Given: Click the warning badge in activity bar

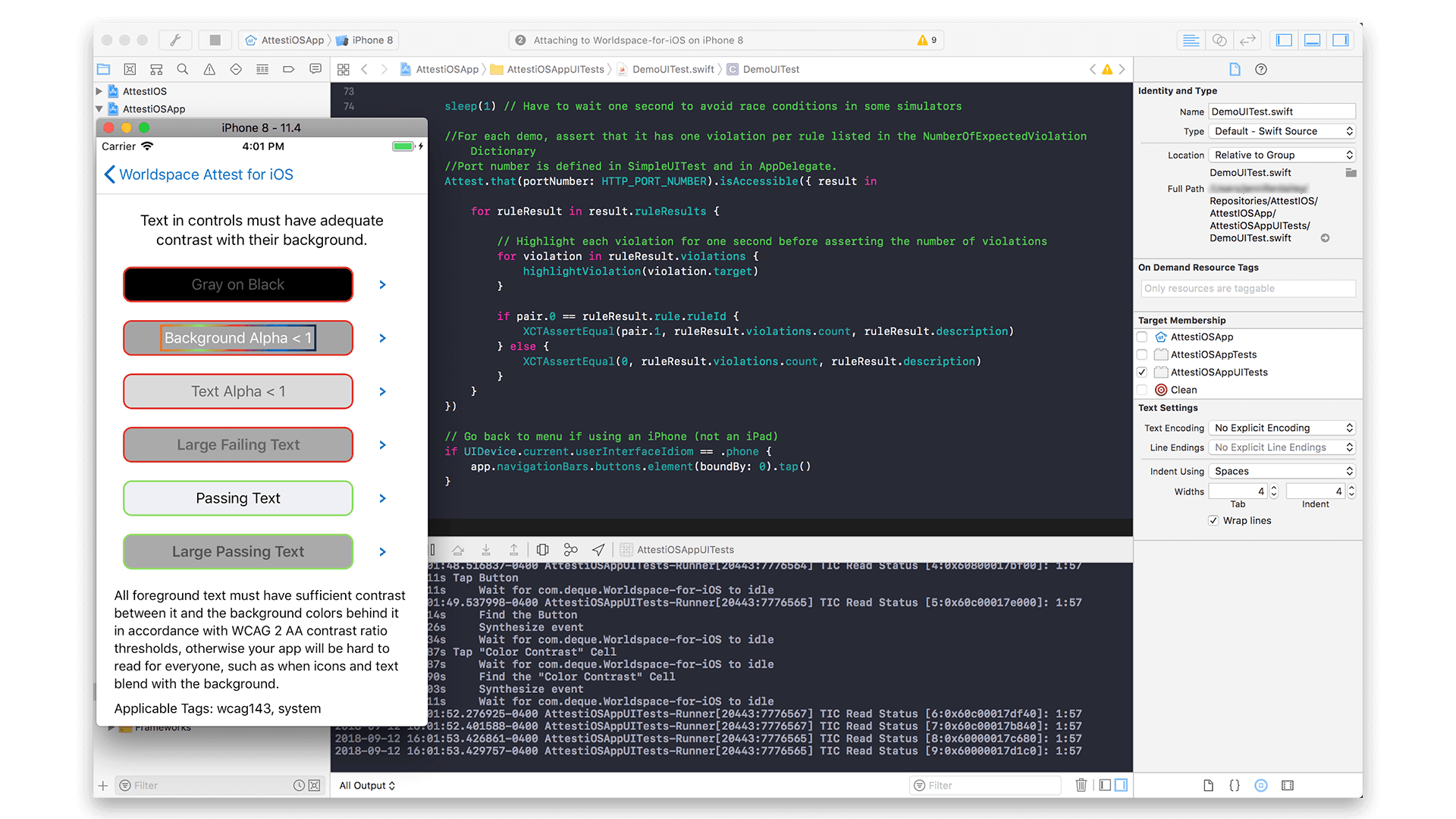Looking at the screenshot, I should [x=927, y=40].
